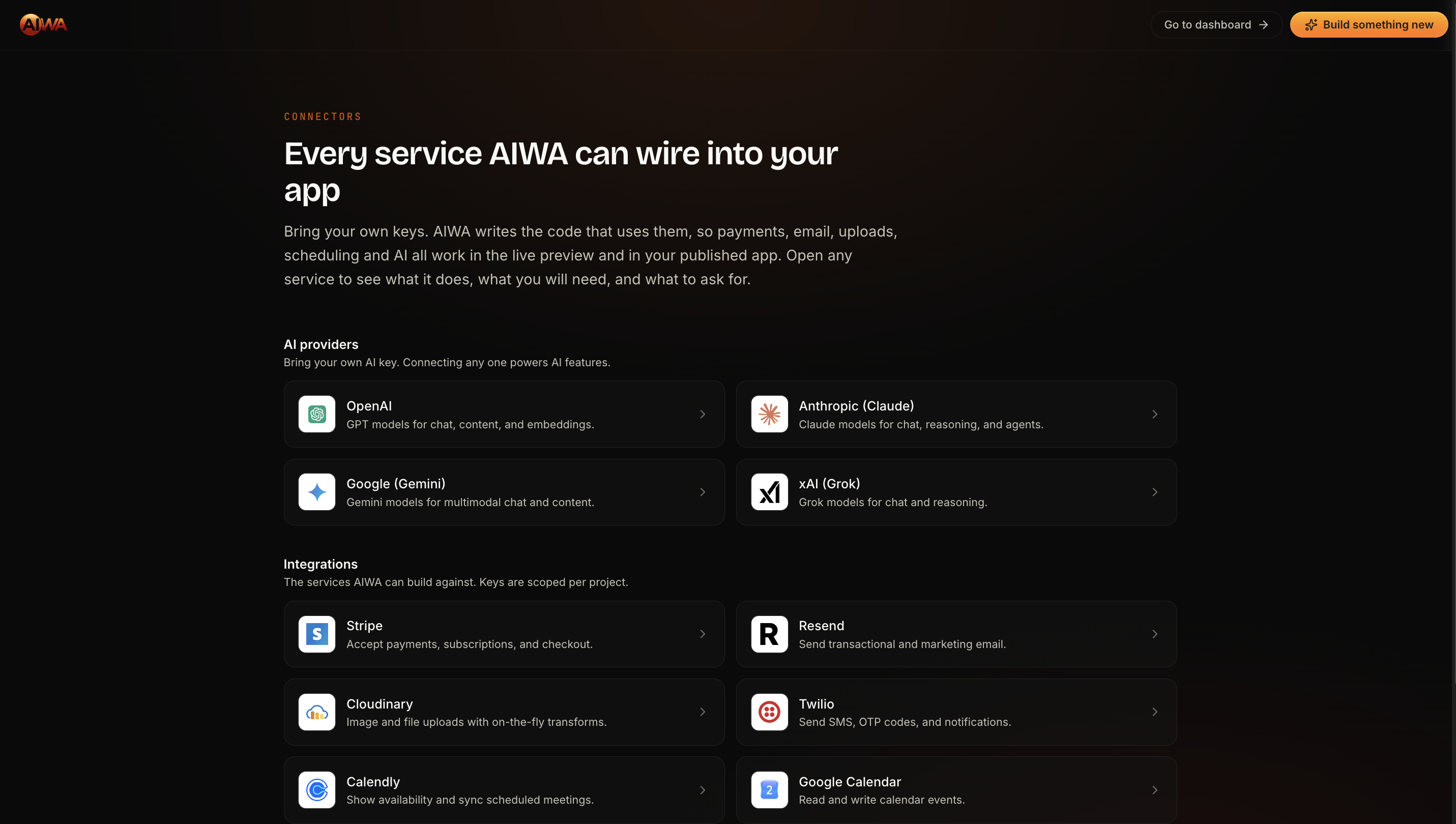Click the Anthropic Claude starburst icon
Viewport: 1456px width, 824px height.
(769, 414)
